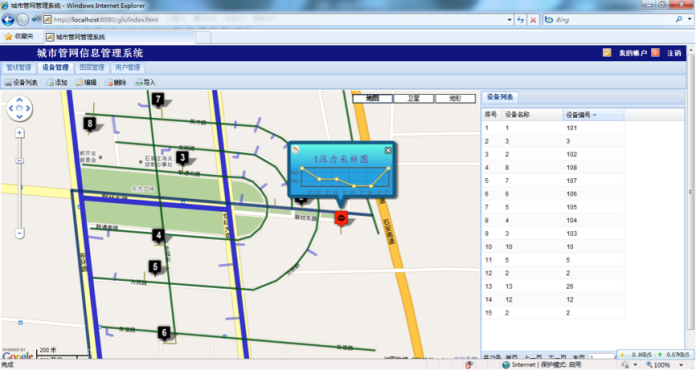The width and height of the screenshot is (696, 370).
Task: Expand browser zoom level 100% dropdown
Action: coord(681,365)
